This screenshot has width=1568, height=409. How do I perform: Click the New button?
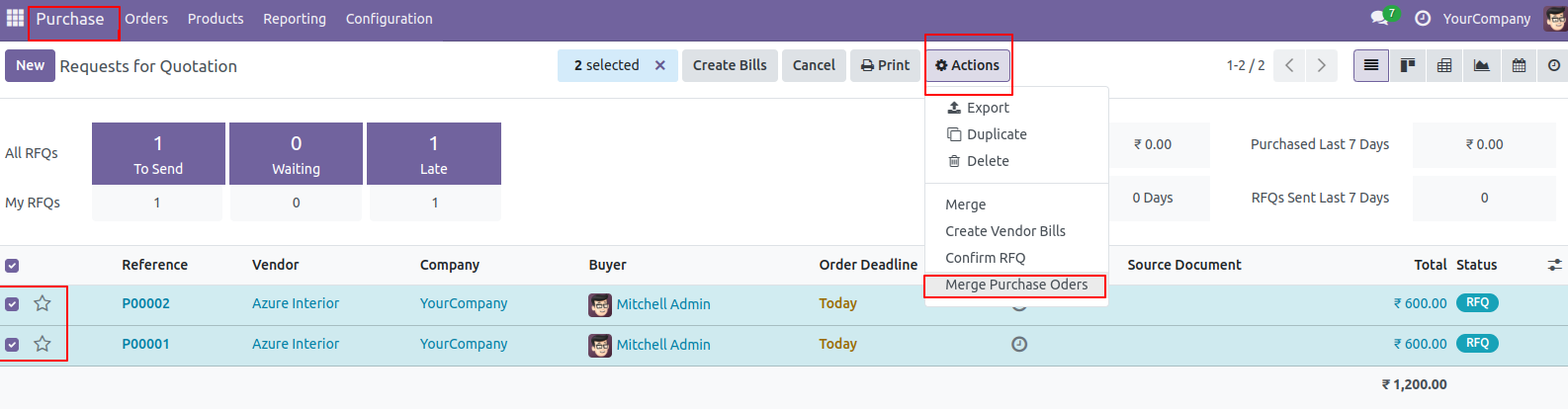point(30,65)
